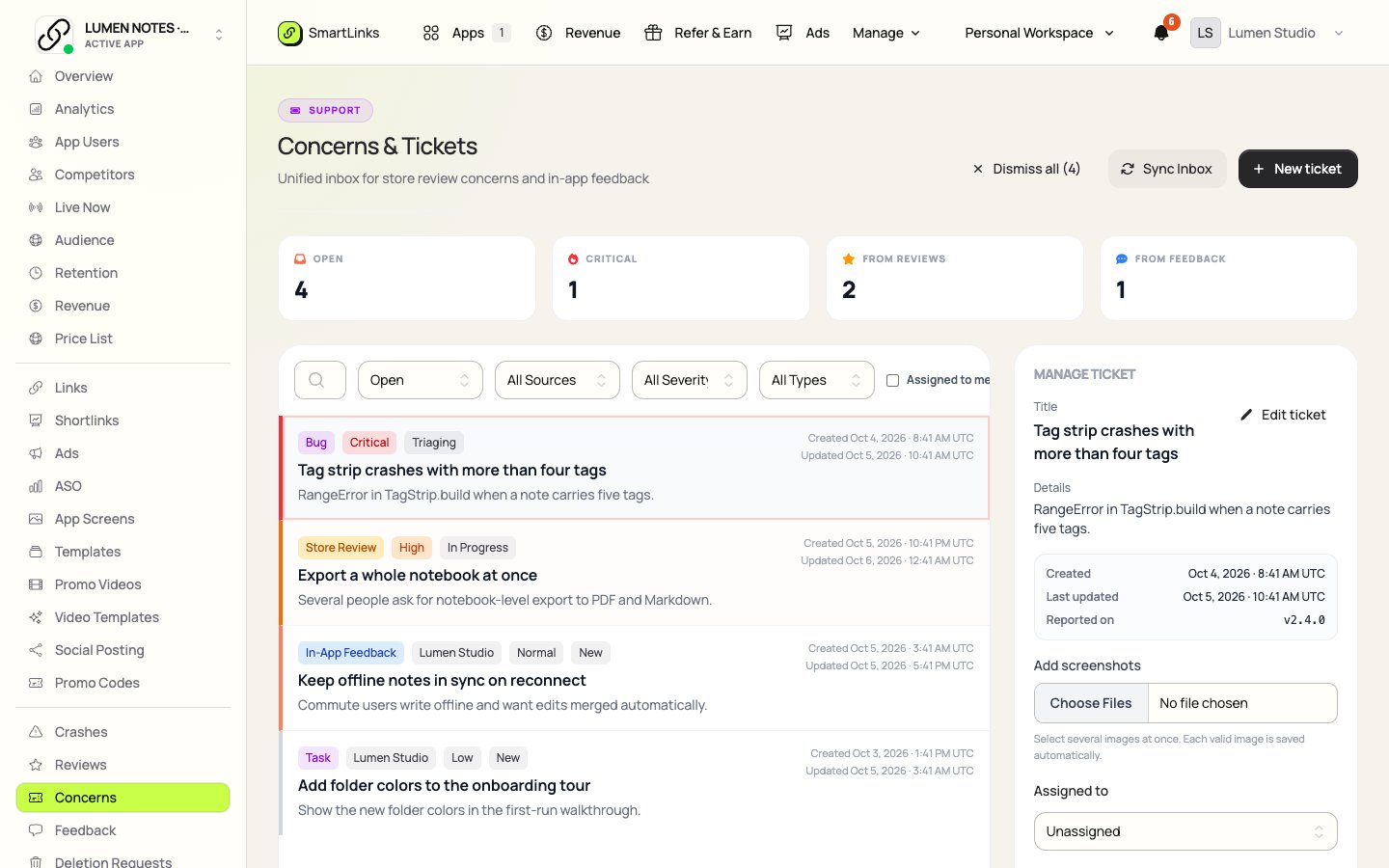The height and width of the screenshot is (868, 1389).
Task: Select Feedback in the sidebar
Action: [123, 830]
